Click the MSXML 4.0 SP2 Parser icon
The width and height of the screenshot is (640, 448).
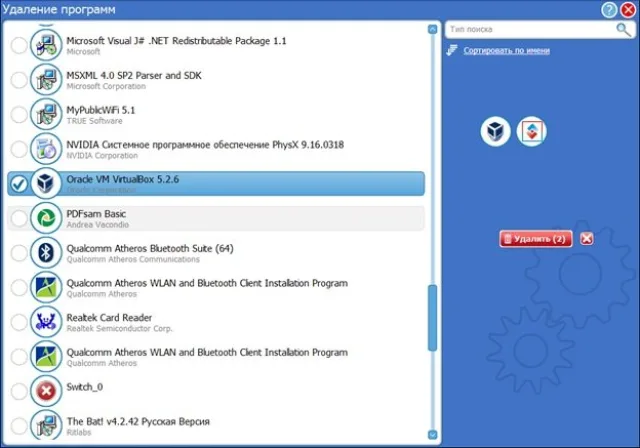[46, 80]
